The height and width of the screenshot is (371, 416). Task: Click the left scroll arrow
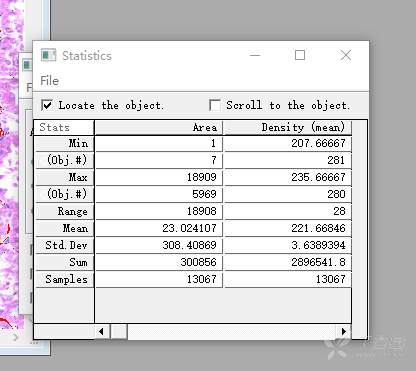point(101,331)
